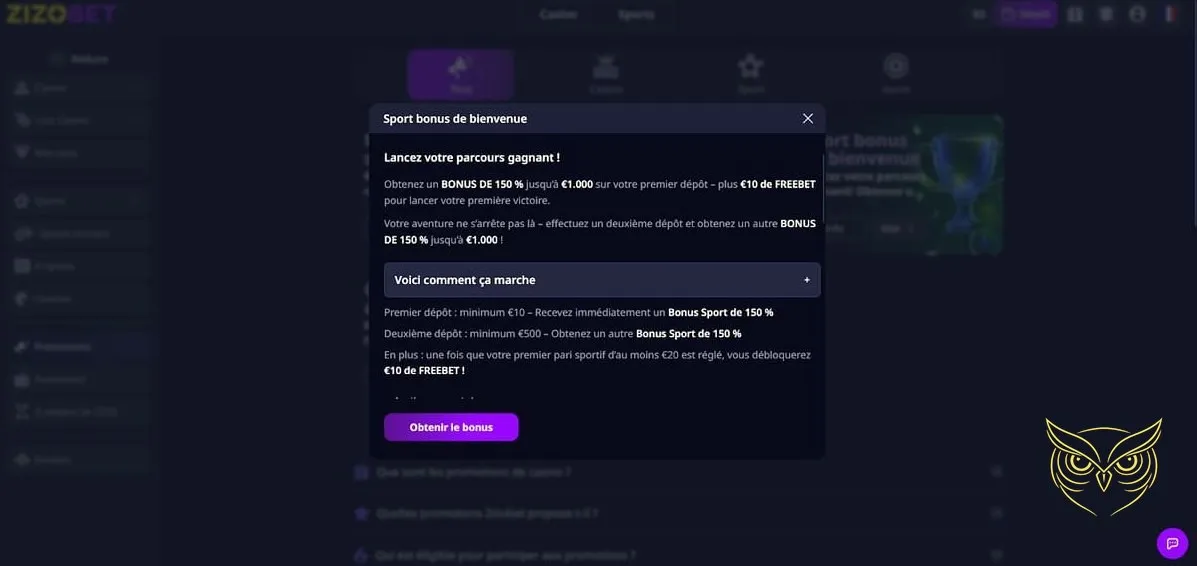Click the ZizoBet logo
Viewport: 1197px width, 566px height.
point(60,14)
